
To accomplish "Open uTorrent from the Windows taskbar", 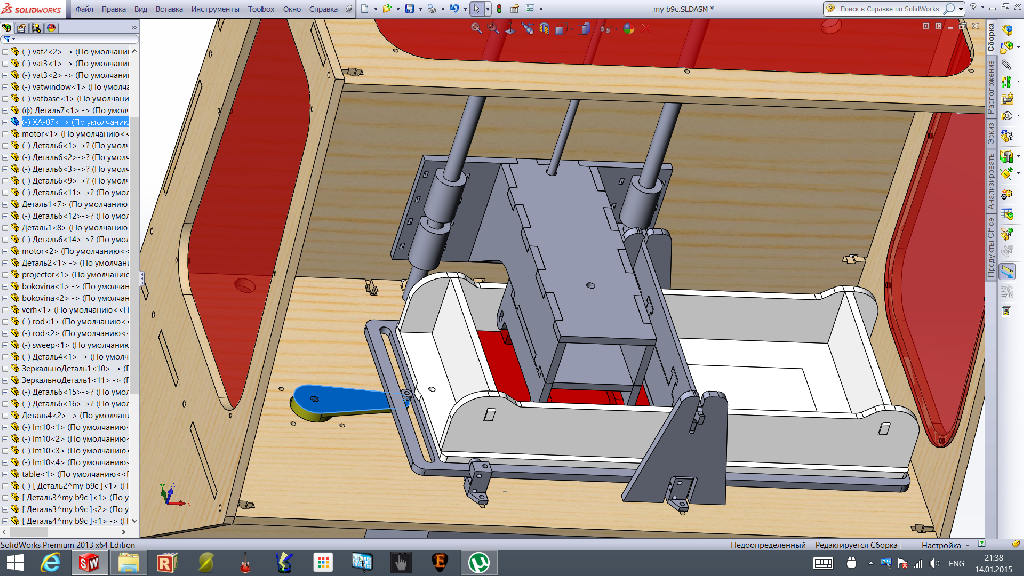I will (x=477, y=563).
